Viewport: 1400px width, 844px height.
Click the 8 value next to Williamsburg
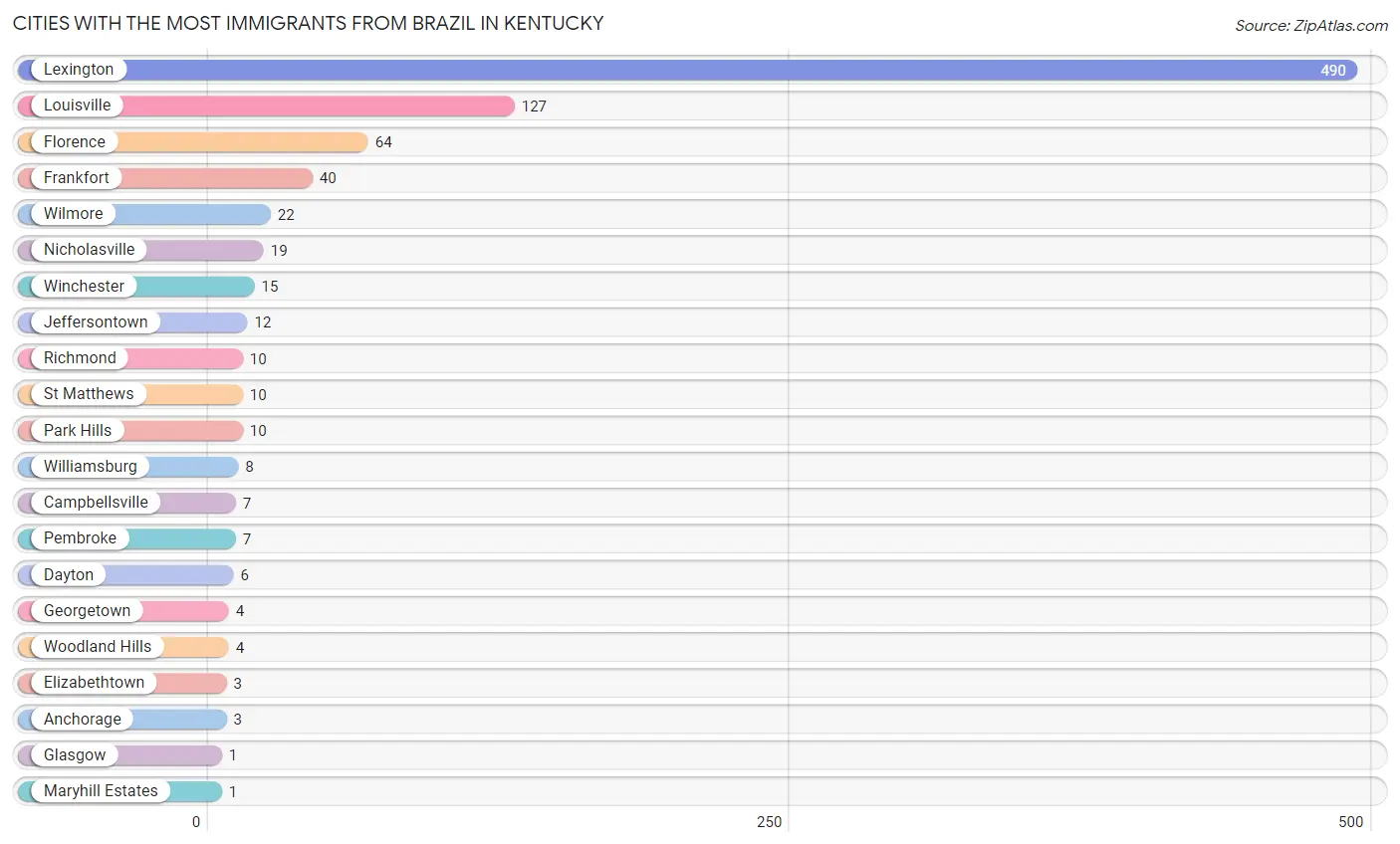pos(249,467)
